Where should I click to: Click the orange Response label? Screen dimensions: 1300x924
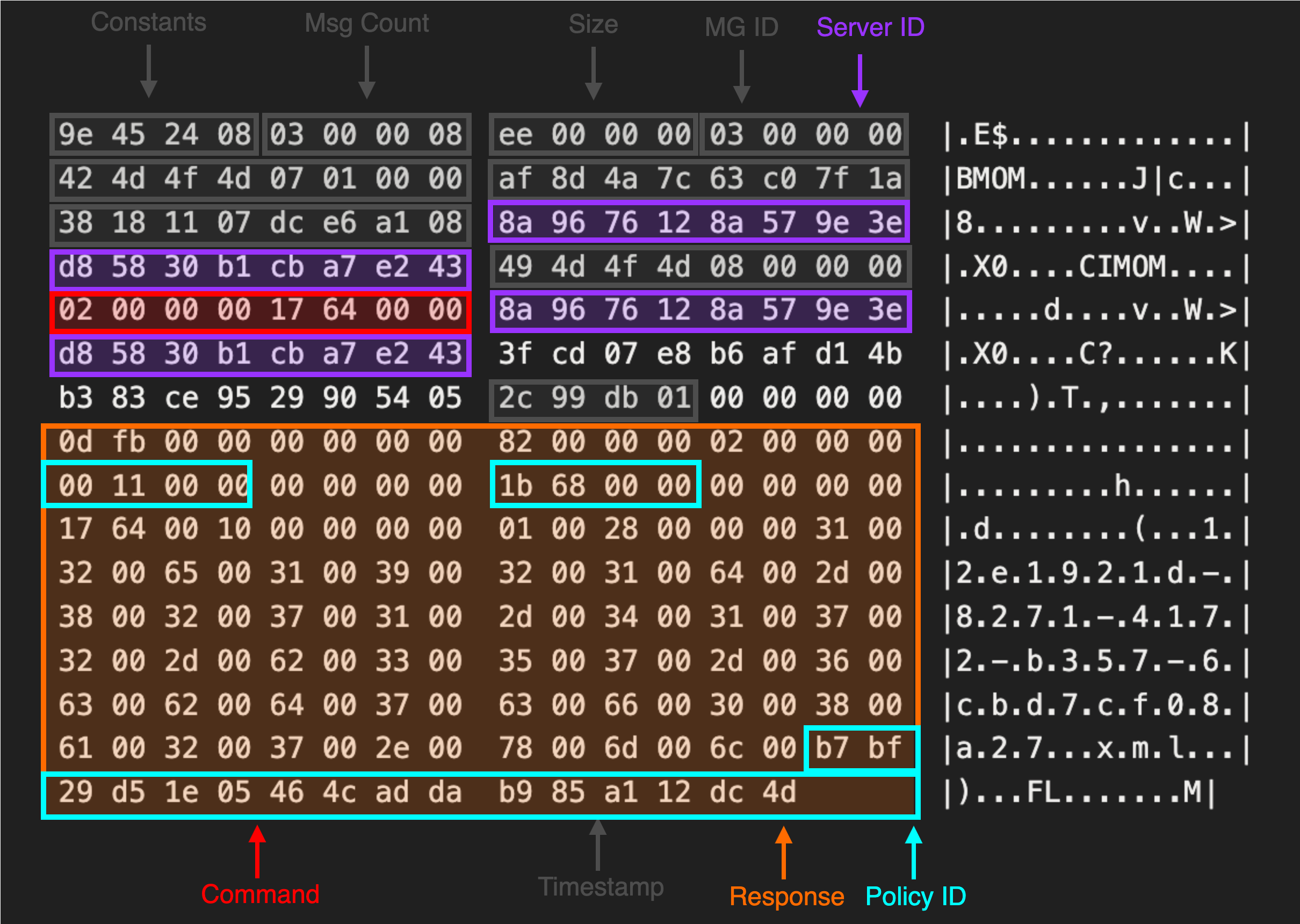click(786, 897)
